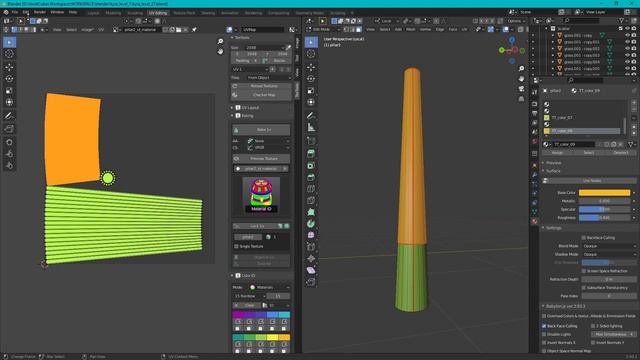This screenshot has height=360, width=640.
Task: Click the zoom magnifier in the UV editor
Action: coord(220,41)
